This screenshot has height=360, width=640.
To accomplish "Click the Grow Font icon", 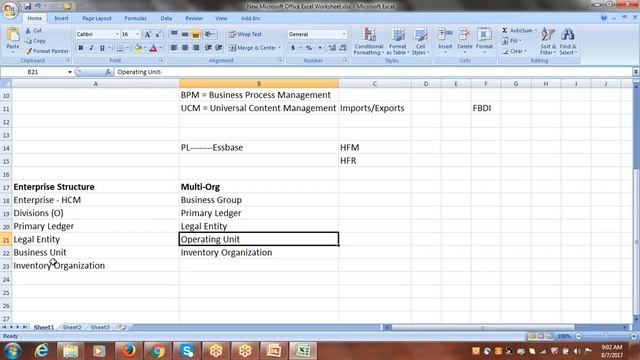I will pyautogui.click(x=148, y=35).
